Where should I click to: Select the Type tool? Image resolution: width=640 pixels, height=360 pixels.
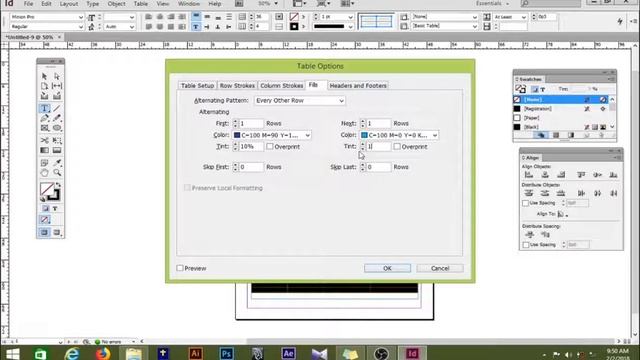(44, 109)
